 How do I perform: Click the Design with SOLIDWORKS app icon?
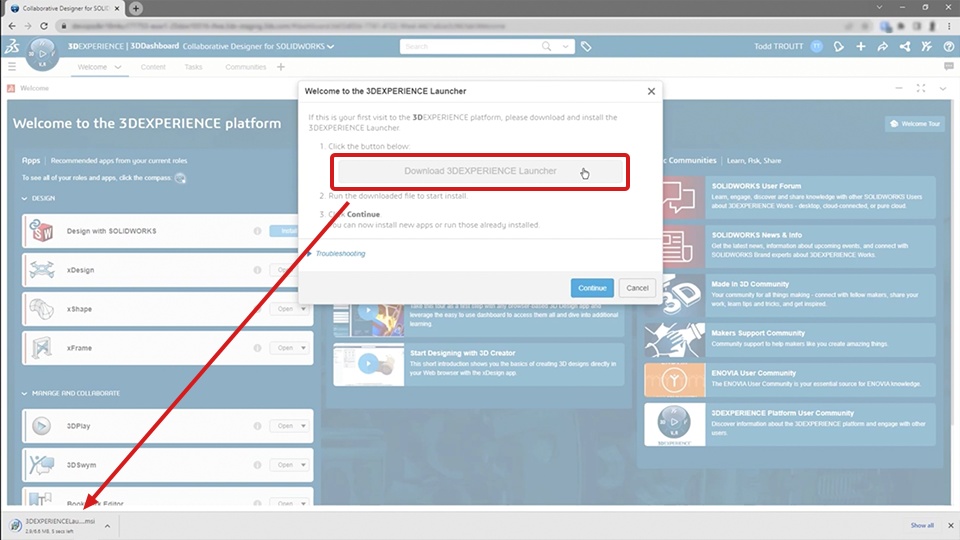pyautogui.click(x=42, y=231)
